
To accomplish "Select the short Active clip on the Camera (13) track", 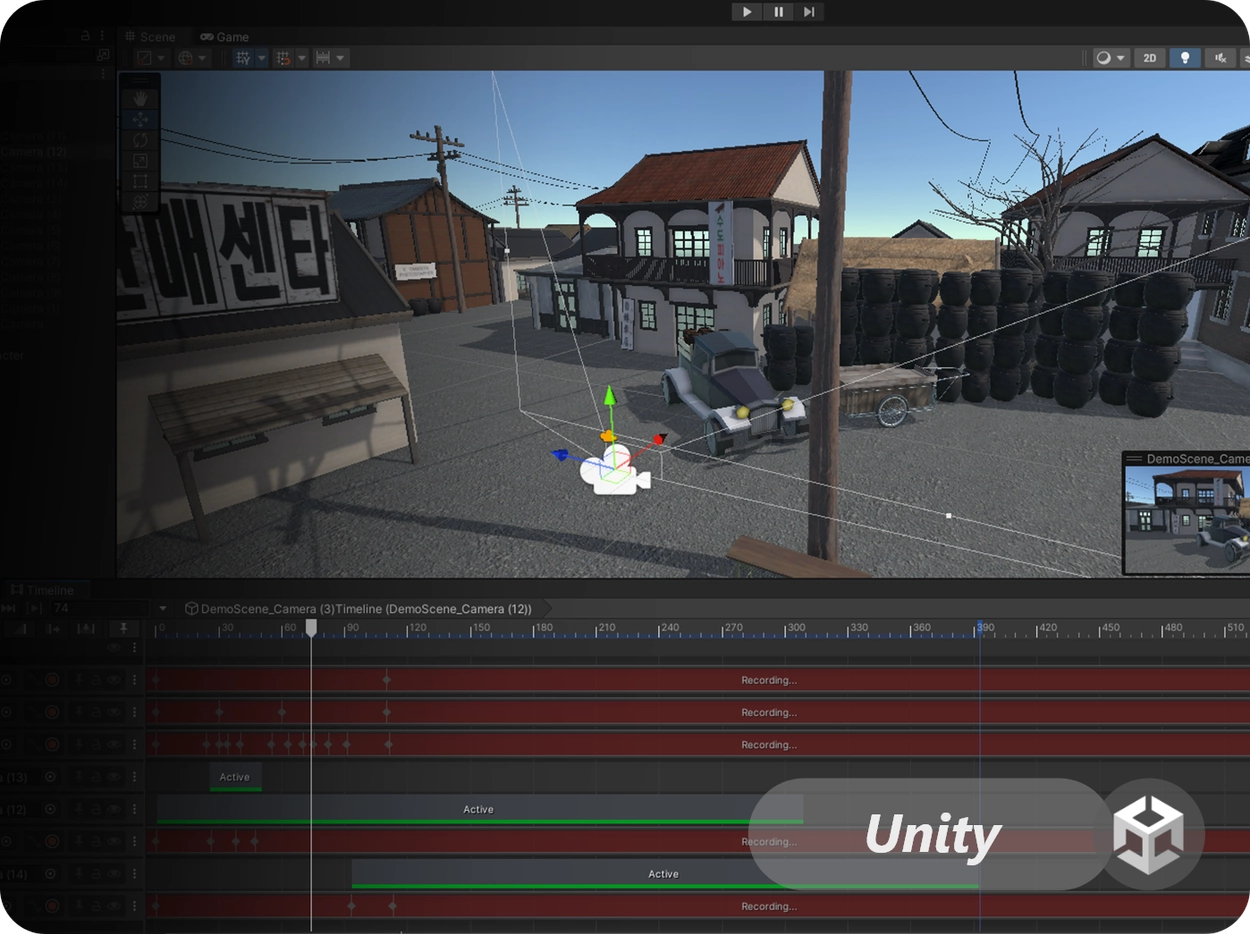I will 235,777.
